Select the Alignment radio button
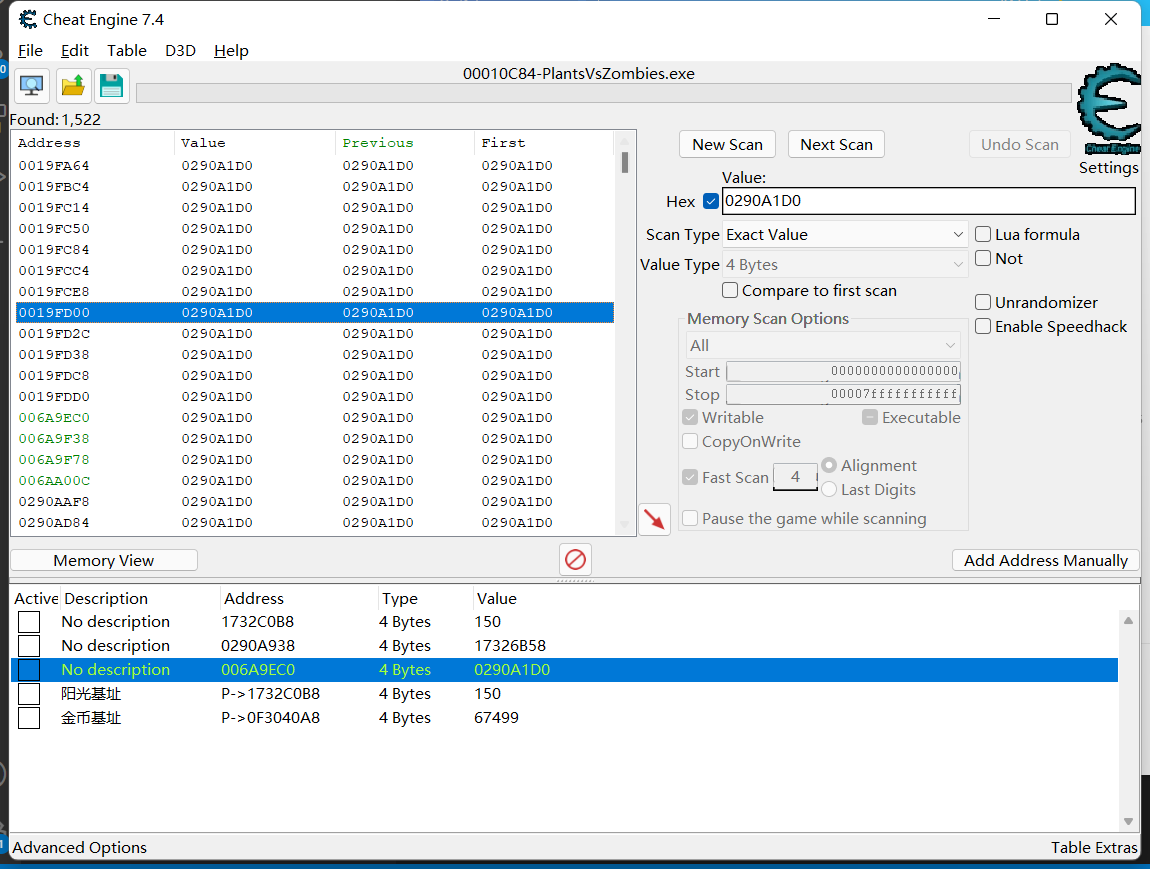Screen dimensions: 1150x869 pos(829,465)
